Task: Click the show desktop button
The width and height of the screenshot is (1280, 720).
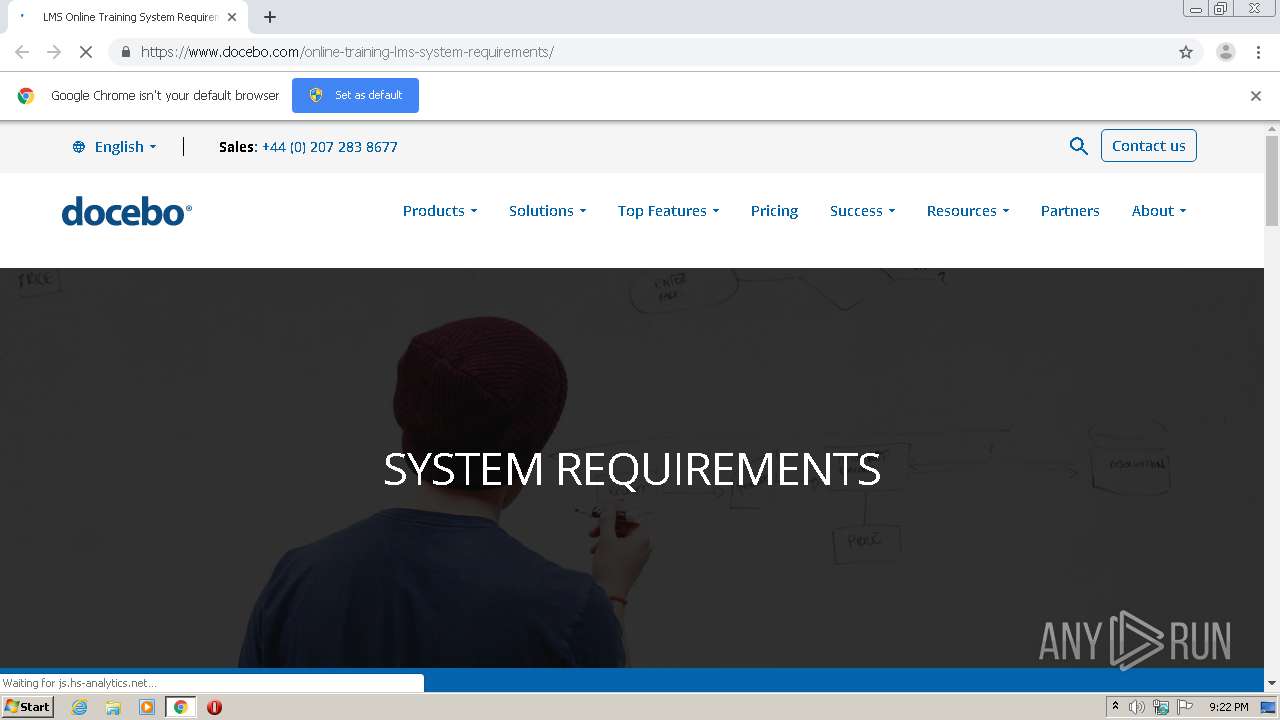Action: [1268, 707]
